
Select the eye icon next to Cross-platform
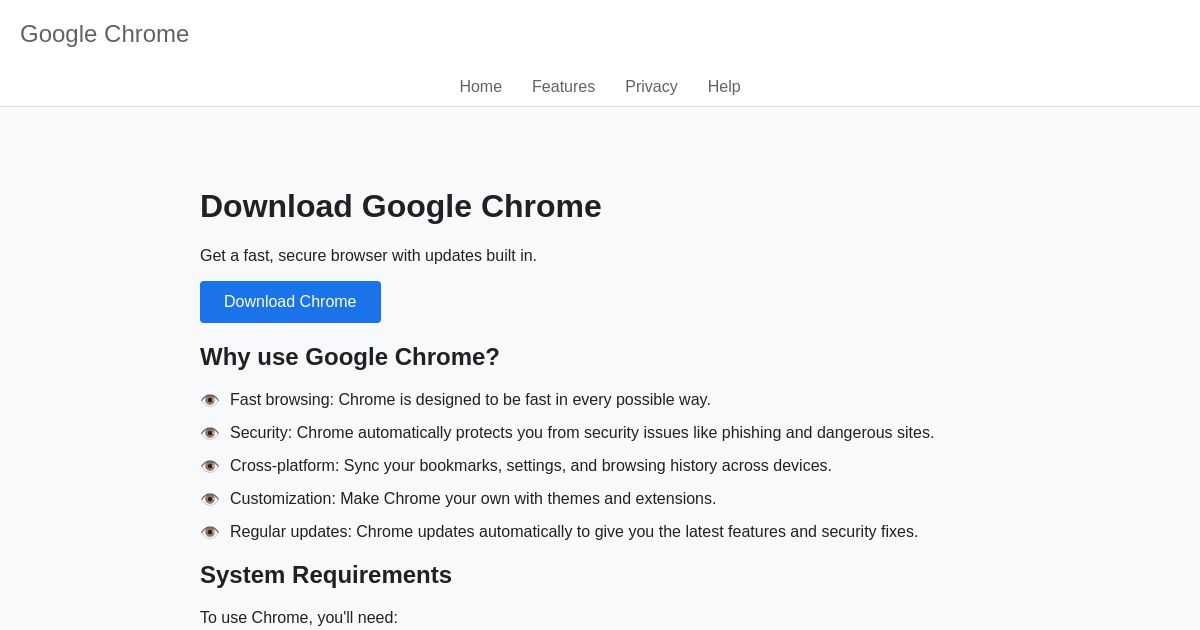click(210, 466)
